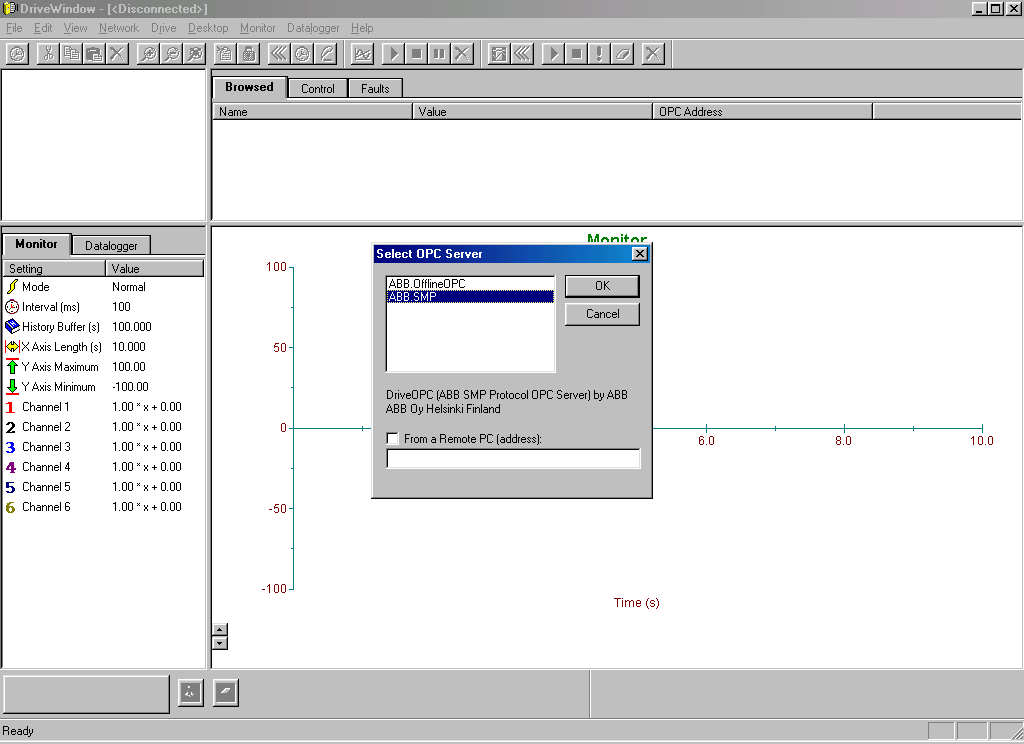Viewport: 1024px width, 744px height.
Task: Switch to the Browsed tab
Action: (x=249, y=88)
